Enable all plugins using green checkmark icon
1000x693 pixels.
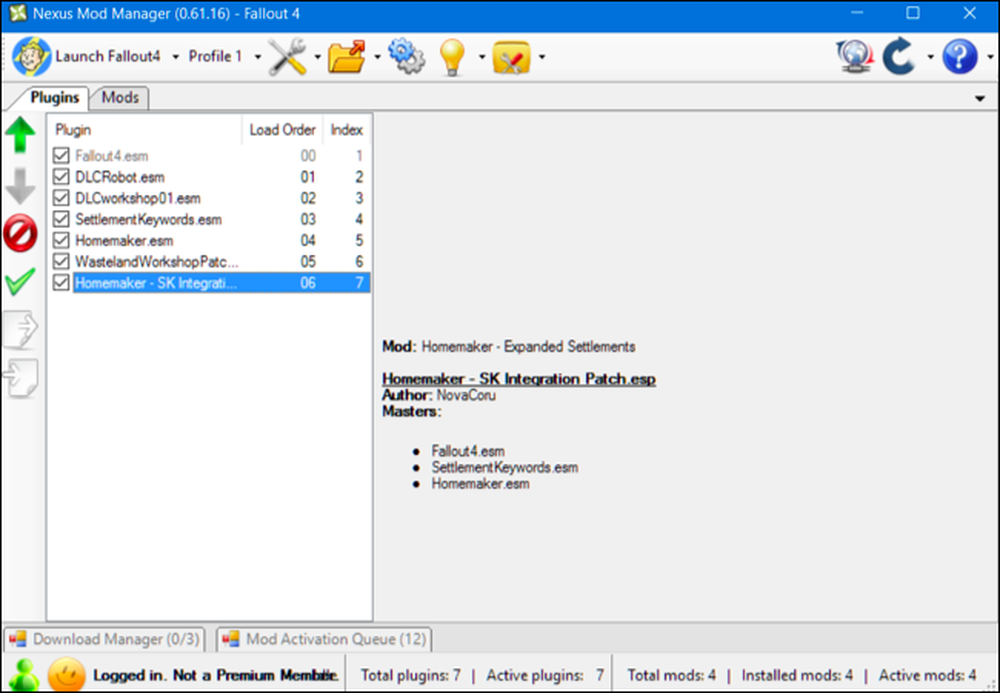20,281
